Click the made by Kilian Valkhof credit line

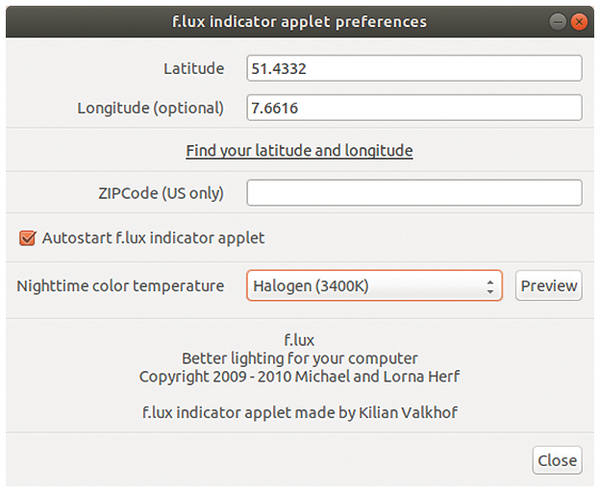click(300, 412)
